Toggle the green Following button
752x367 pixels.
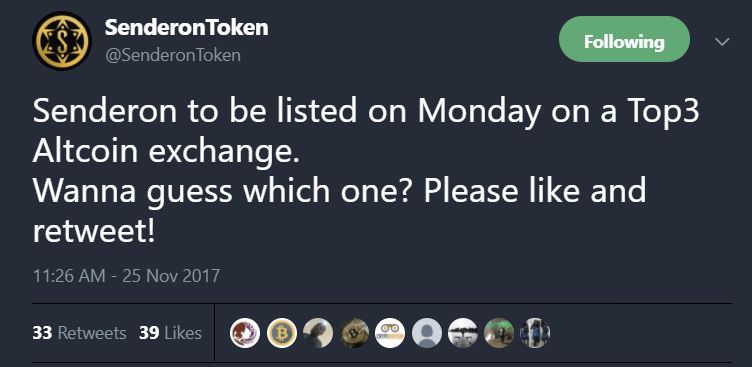pyautogui.click(x=624, y=39)
